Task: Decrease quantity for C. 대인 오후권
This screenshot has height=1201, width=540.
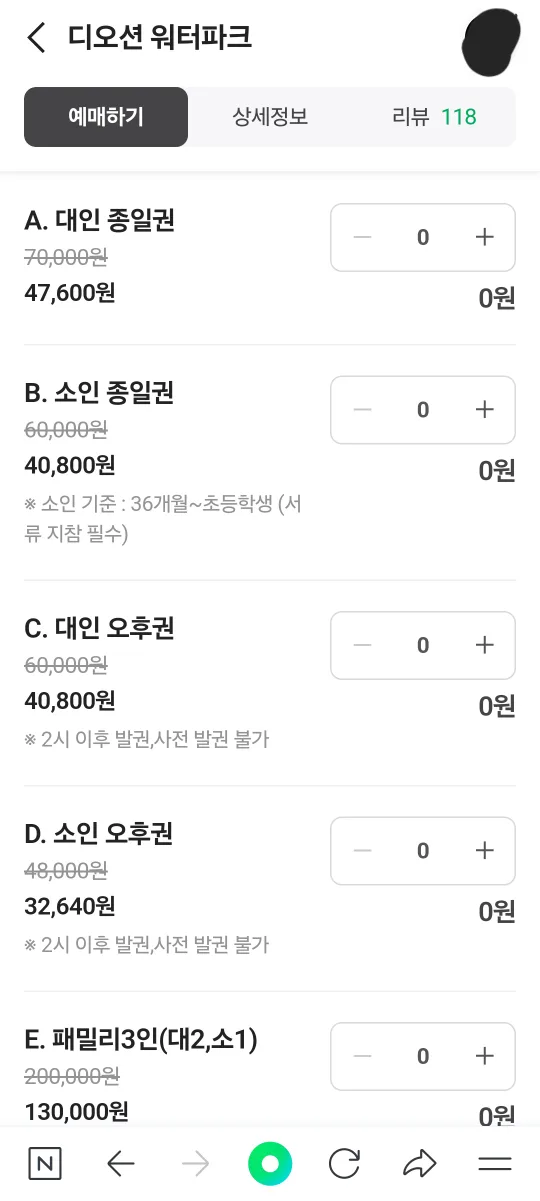Action: pyautogui.click(x=362, y=645)
